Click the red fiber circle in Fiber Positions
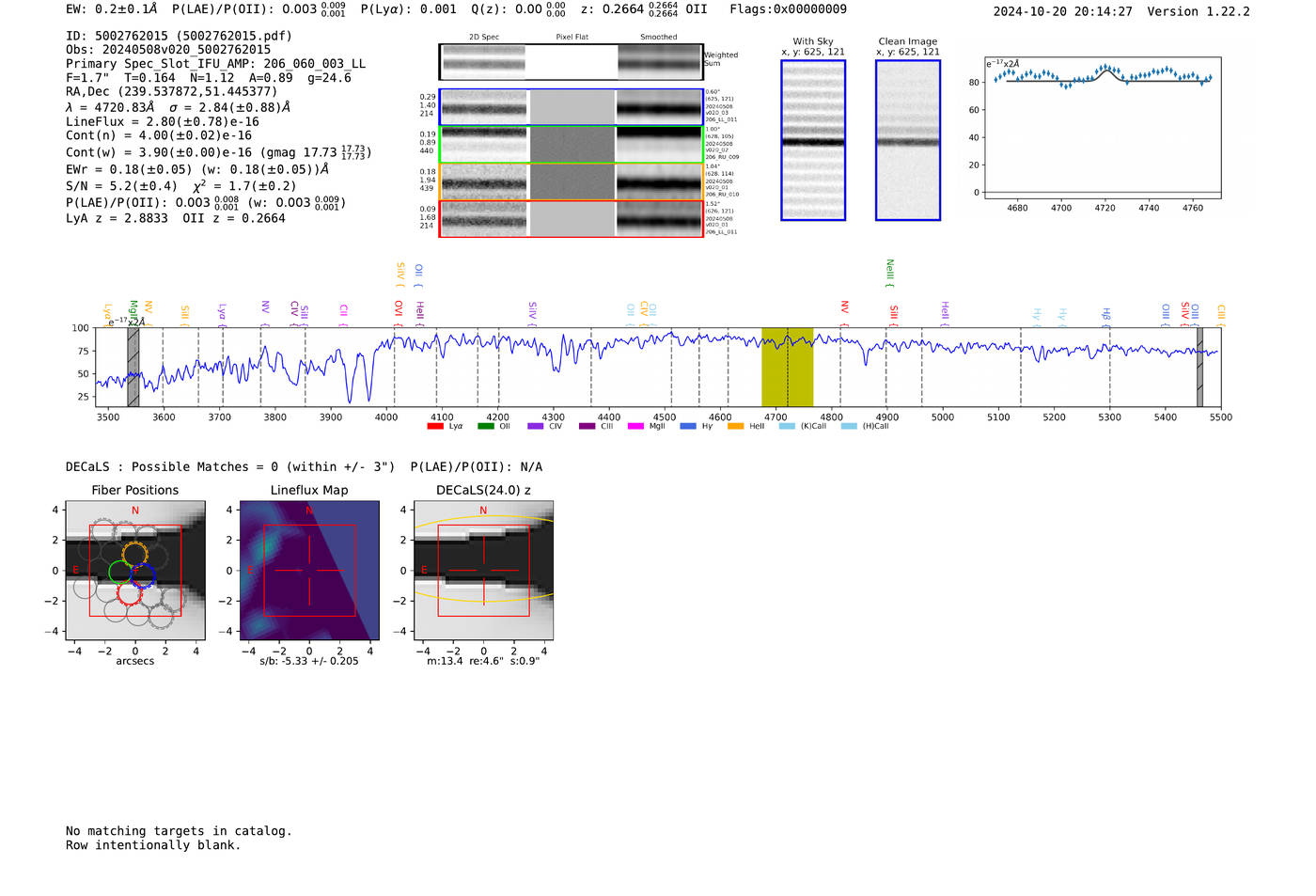 pos(130,591)
